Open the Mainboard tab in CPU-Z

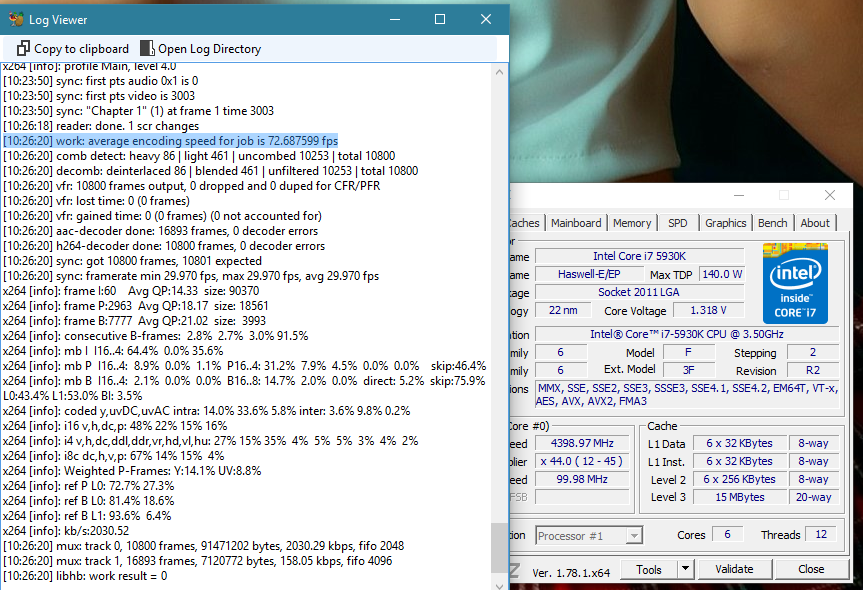coord(576,223)
